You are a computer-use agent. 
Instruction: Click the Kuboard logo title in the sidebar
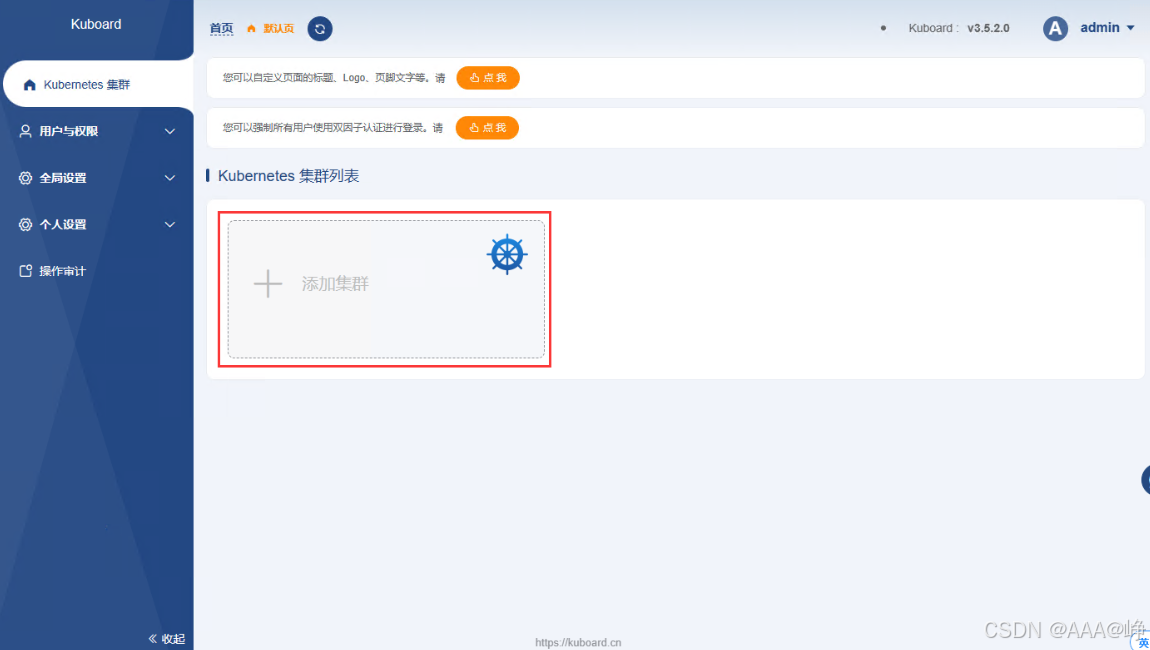(96, 24)
